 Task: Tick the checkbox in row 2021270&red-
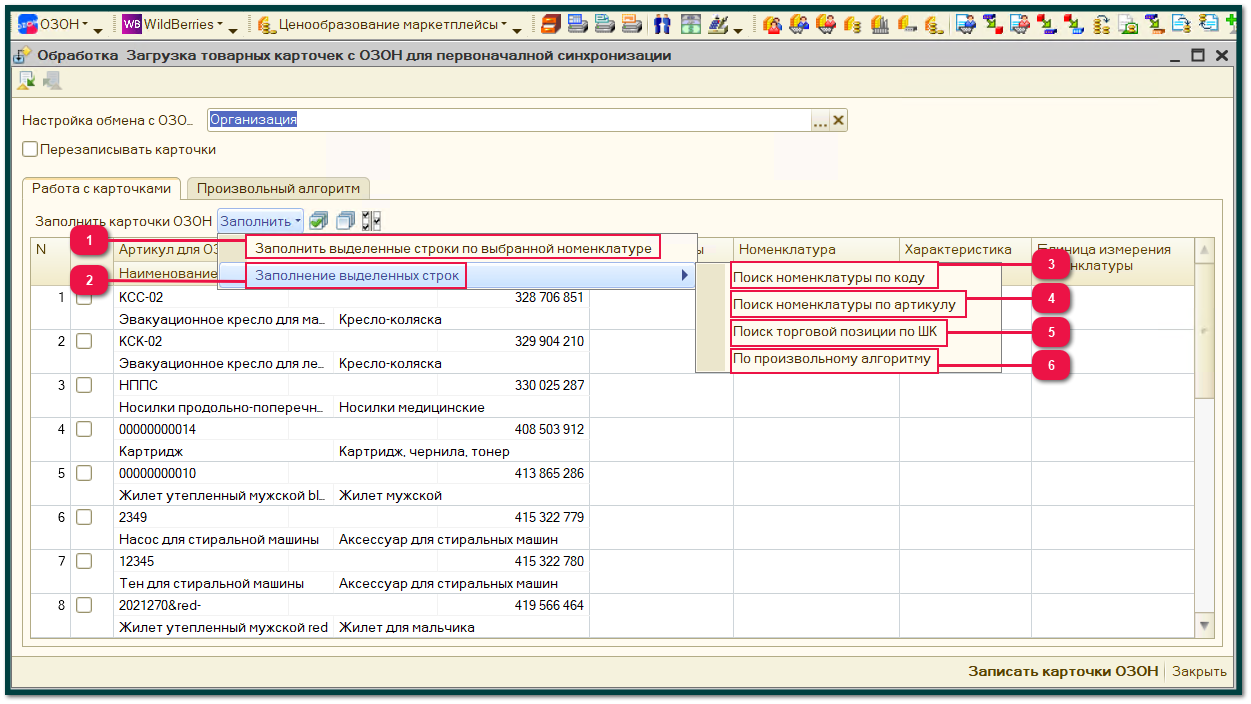tap(85, 605)
